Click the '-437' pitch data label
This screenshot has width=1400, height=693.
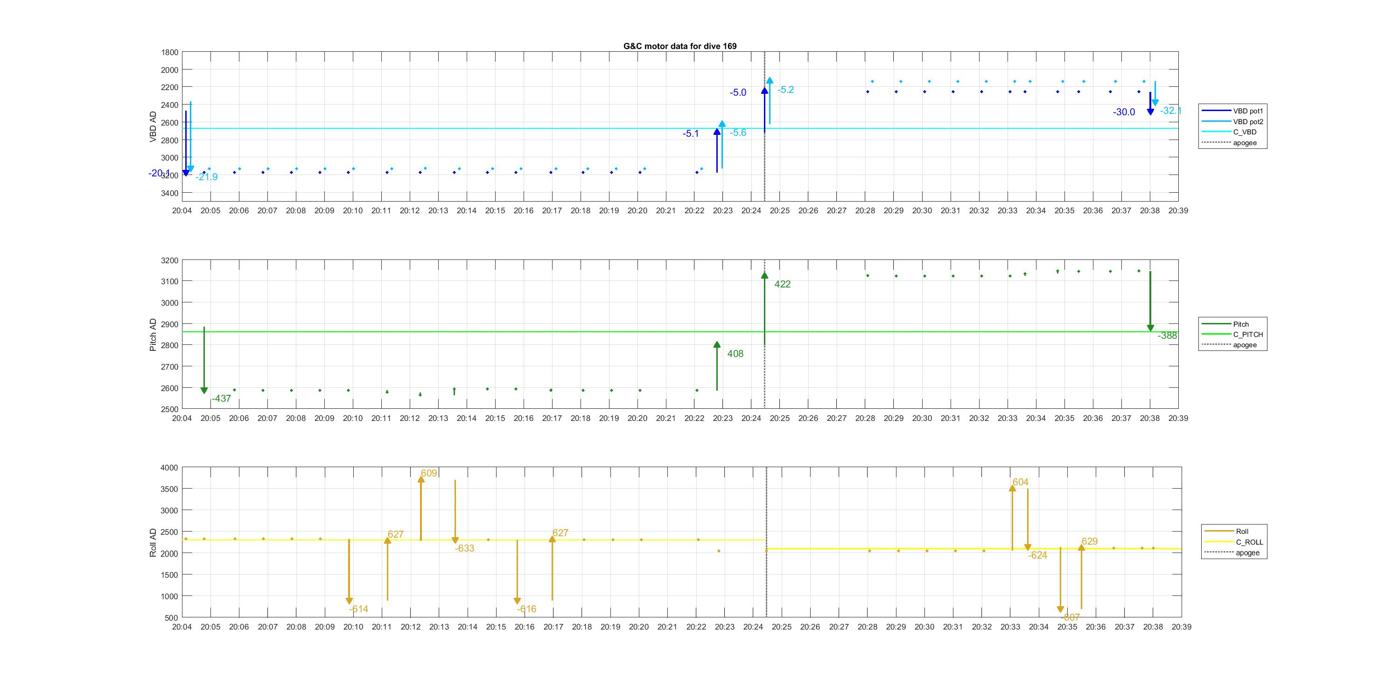[221, 399]
